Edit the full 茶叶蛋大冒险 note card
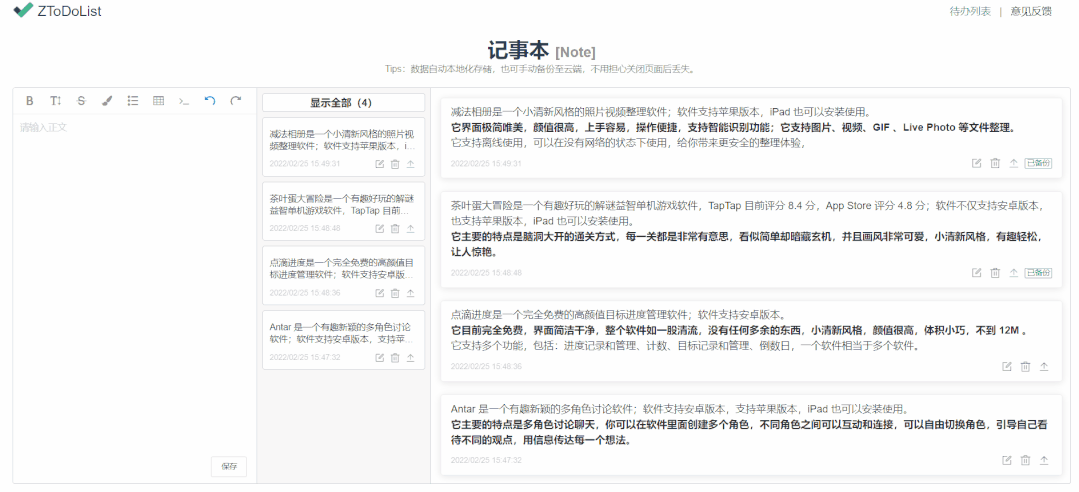Screen dimensions: 1079x492 [x=976, y=272]
